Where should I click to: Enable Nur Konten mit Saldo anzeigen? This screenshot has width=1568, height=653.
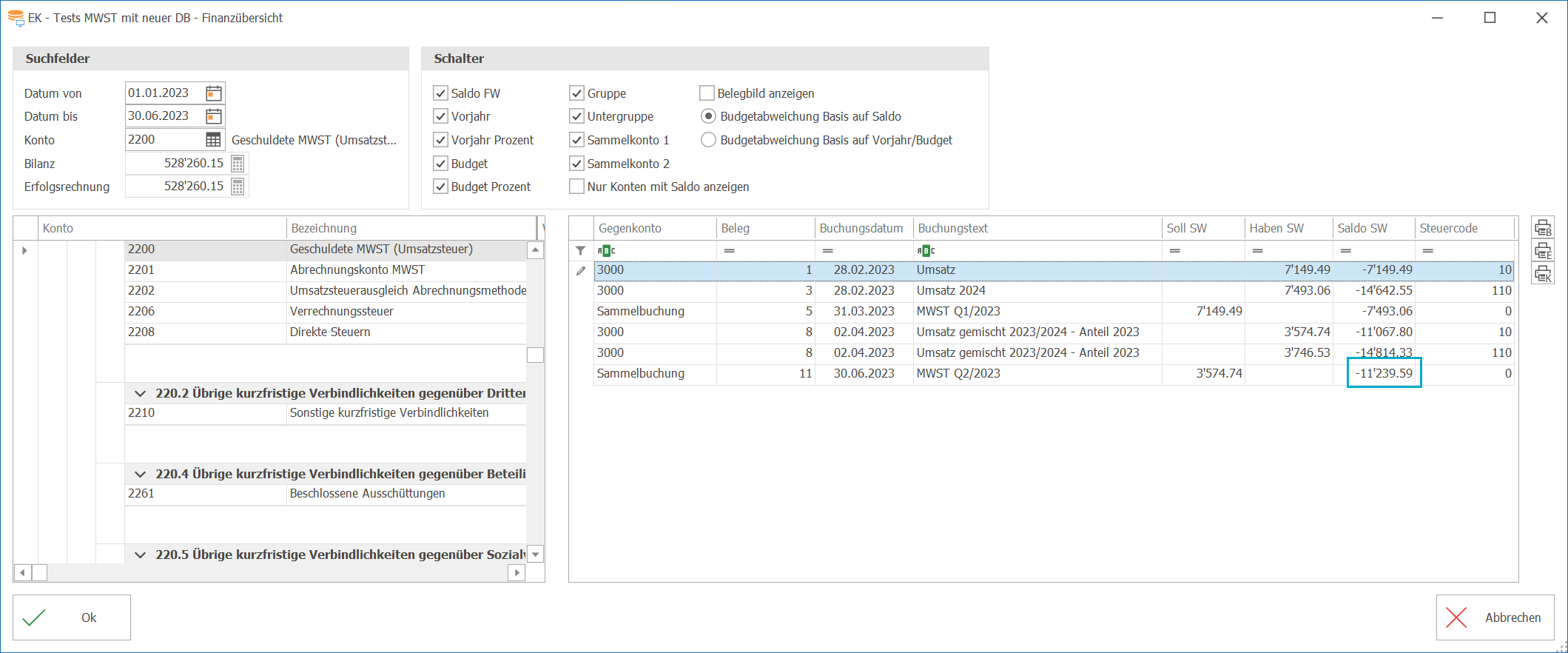tap(576, 187)
